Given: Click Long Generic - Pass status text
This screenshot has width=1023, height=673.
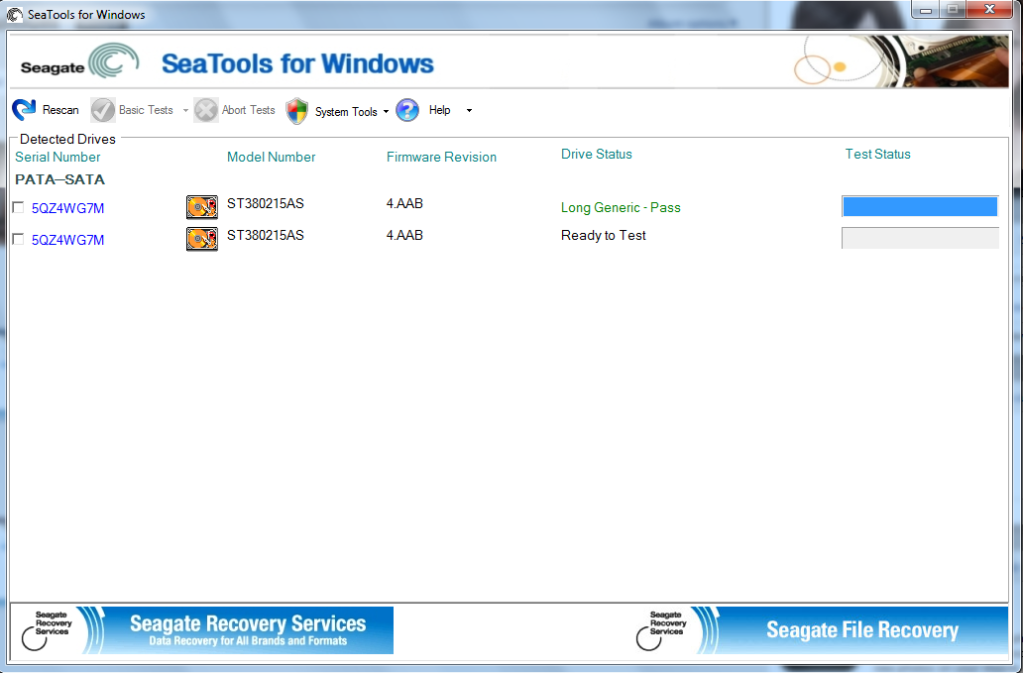Looking at the screenshot, I should 620,207.
